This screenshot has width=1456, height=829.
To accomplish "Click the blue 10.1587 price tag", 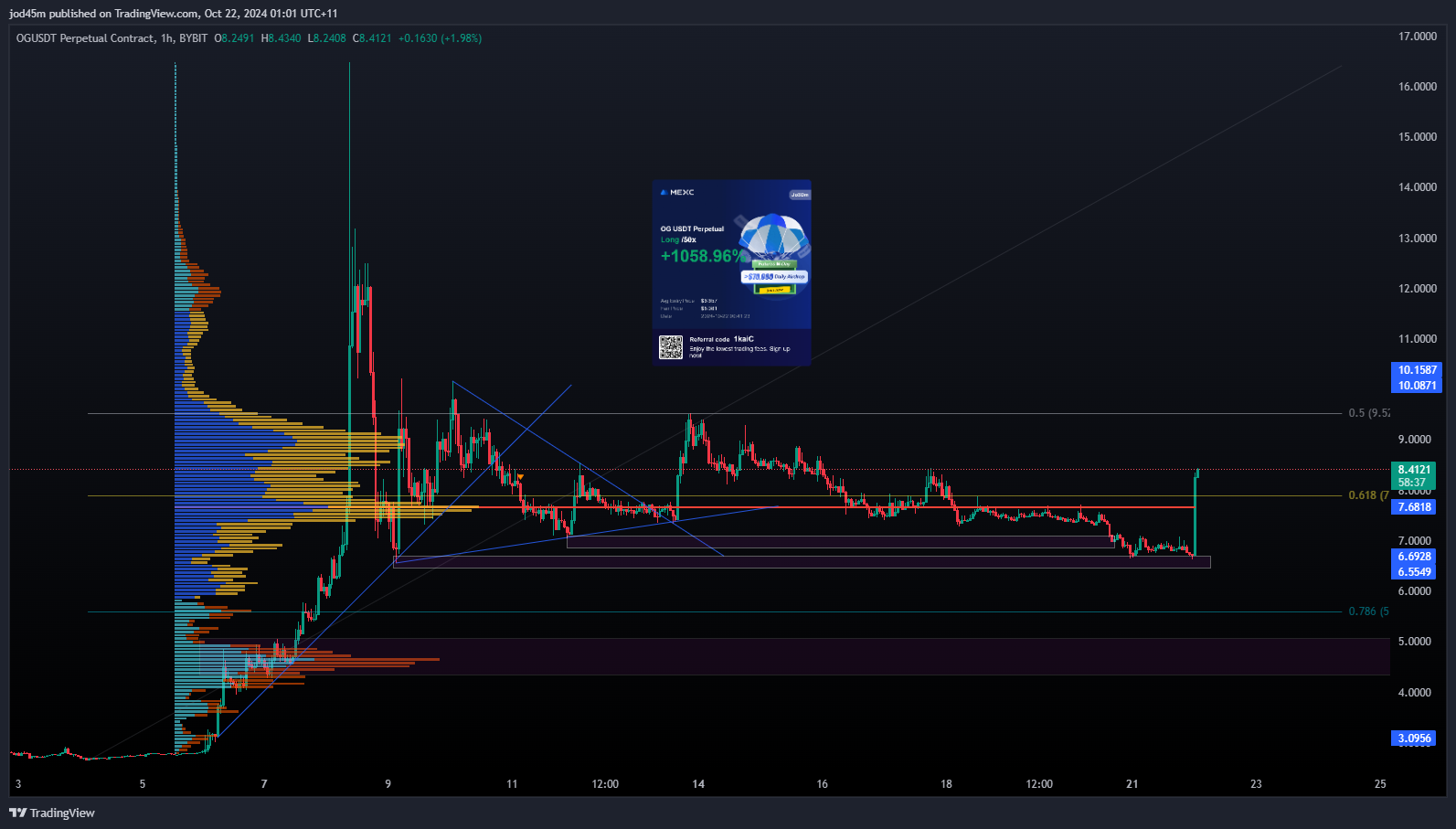I will point(1417,369).
